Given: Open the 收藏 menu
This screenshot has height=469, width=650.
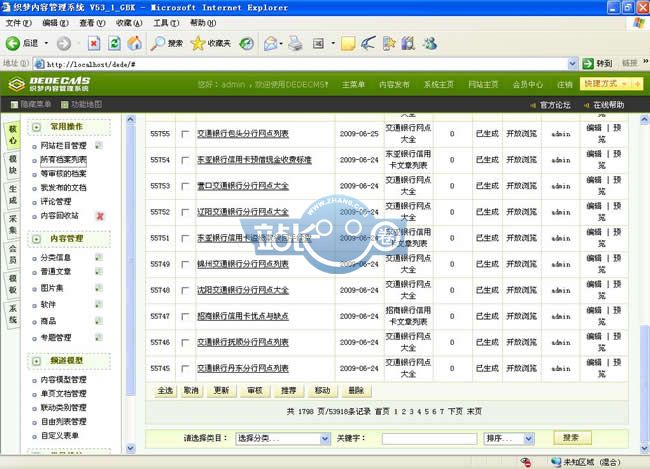Looking at the screenshot, I should tap(129, 23).
